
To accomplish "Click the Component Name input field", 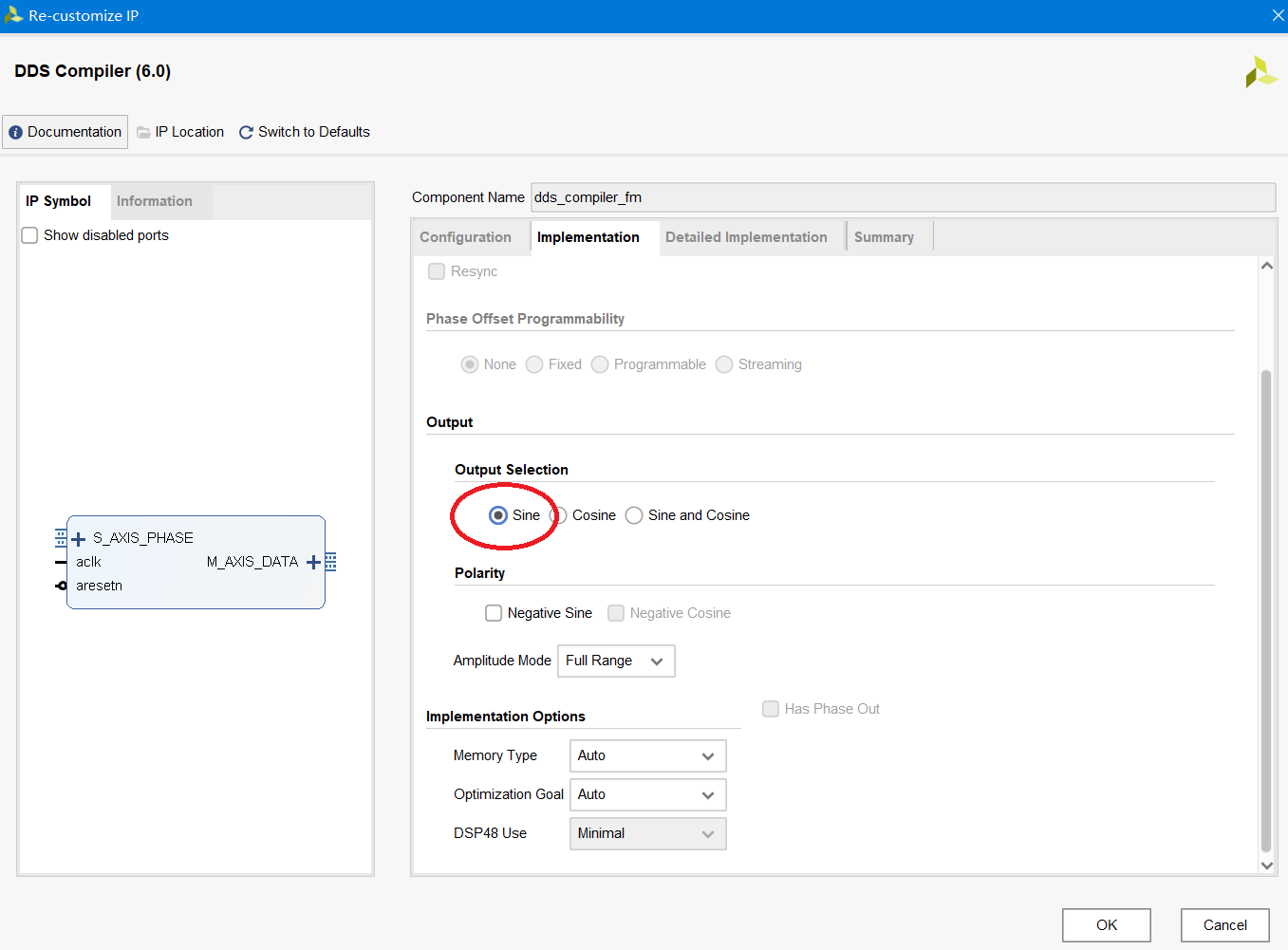I will pyautogui.click(x=903, y=197).
